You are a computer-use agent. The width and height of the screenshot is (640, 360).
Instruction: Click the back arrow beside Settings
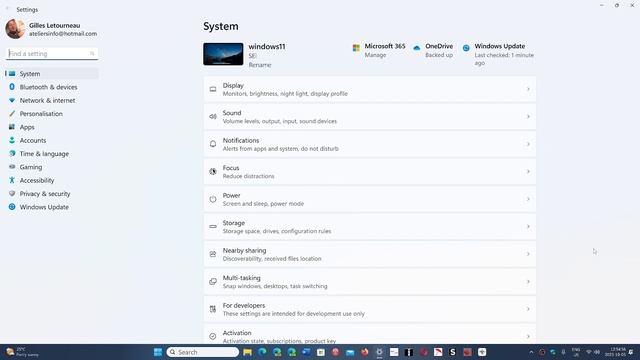7,9
